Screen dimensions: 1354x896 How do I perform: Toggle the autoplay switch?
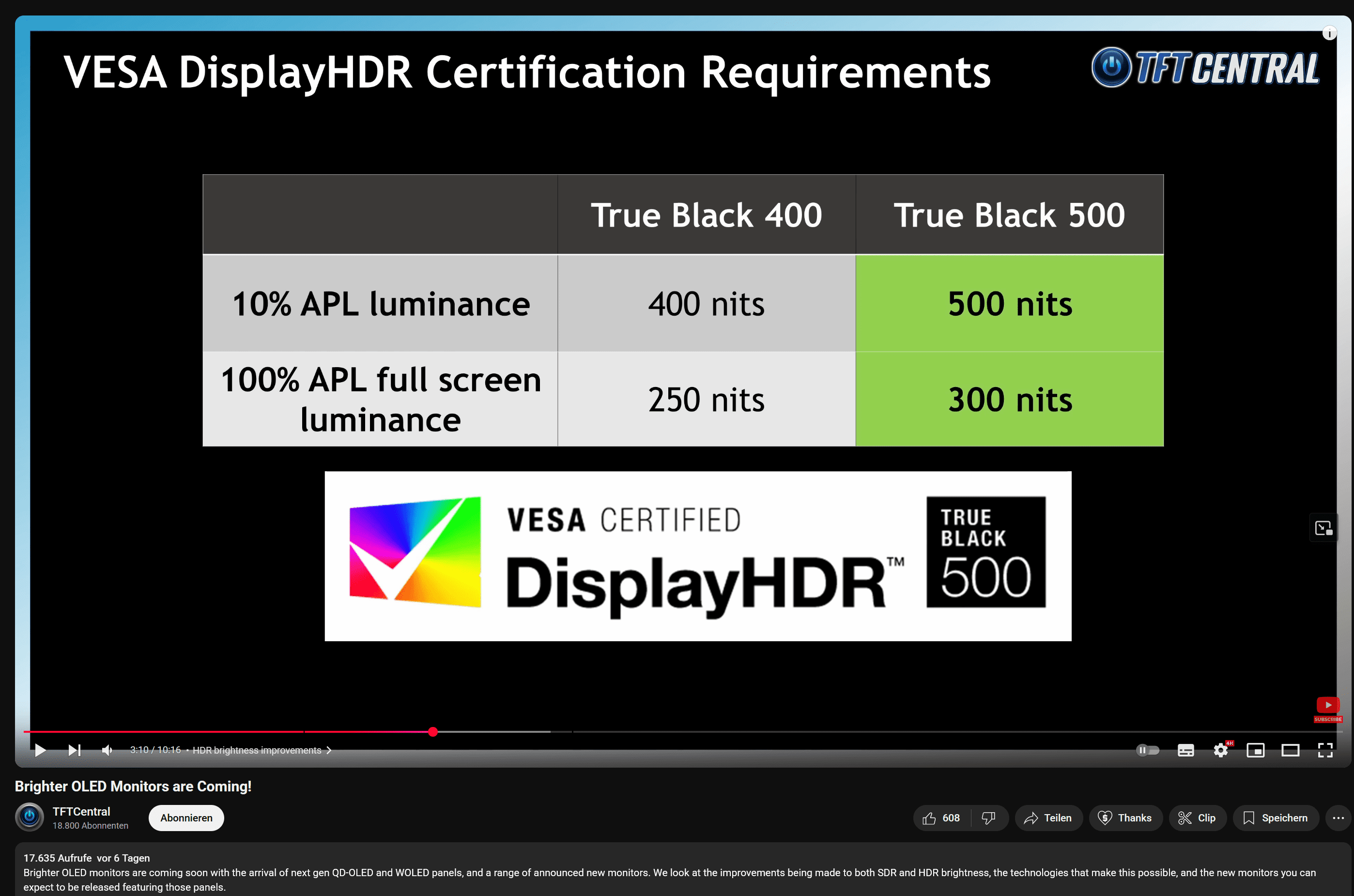pyautogui.click(x=1147, y=750)
